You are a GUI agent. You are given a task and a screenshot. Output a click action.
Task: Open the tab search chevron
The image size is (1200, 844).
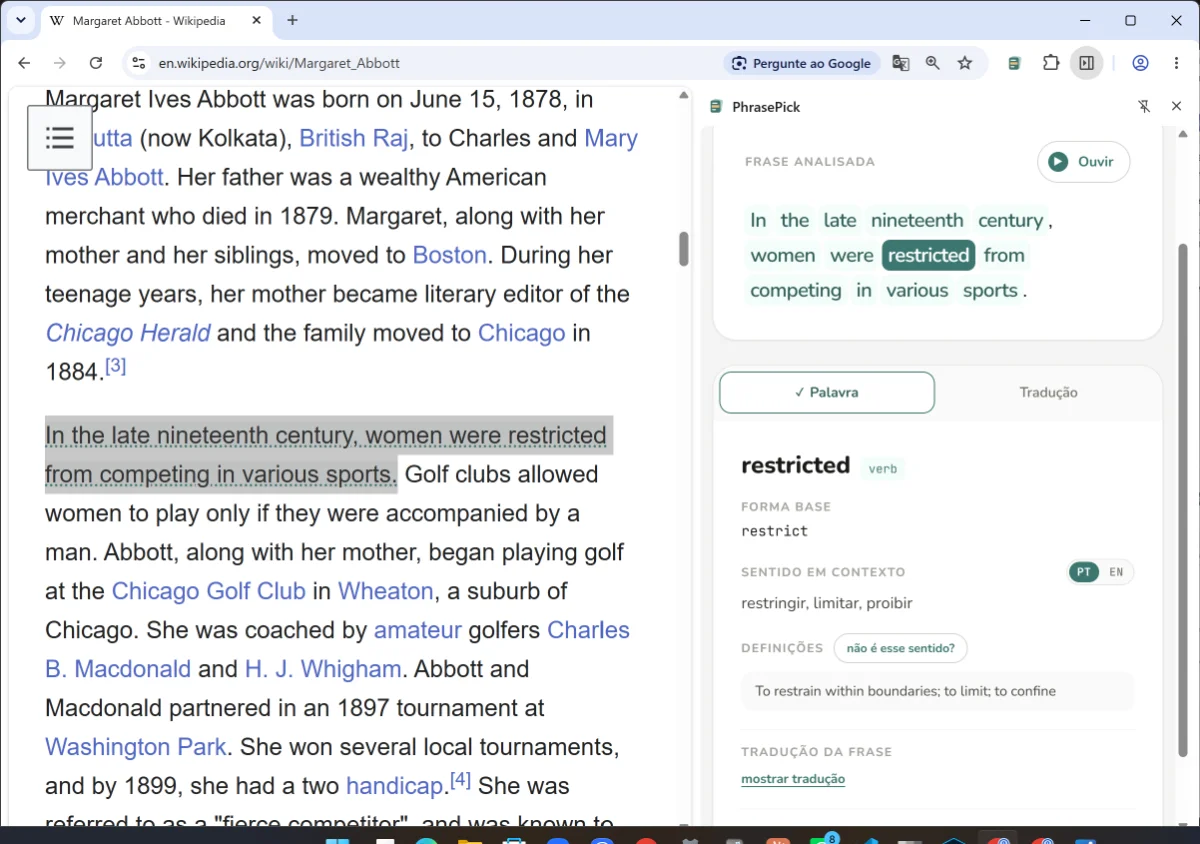21,20
